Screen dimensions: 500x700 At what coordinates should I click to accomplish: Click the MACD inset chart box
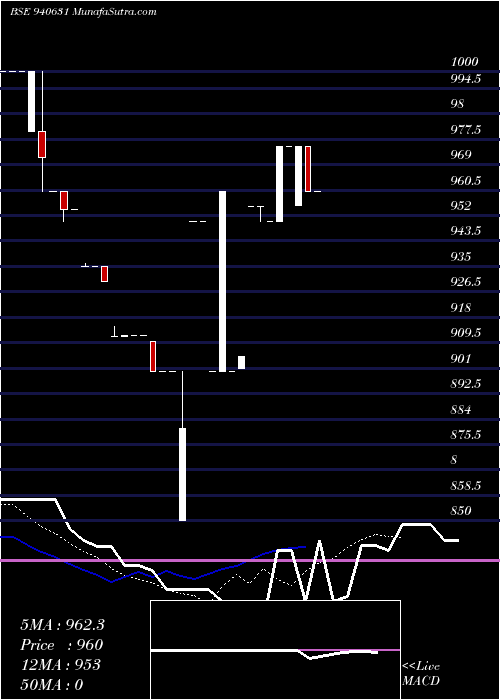[x=275, y=650]
